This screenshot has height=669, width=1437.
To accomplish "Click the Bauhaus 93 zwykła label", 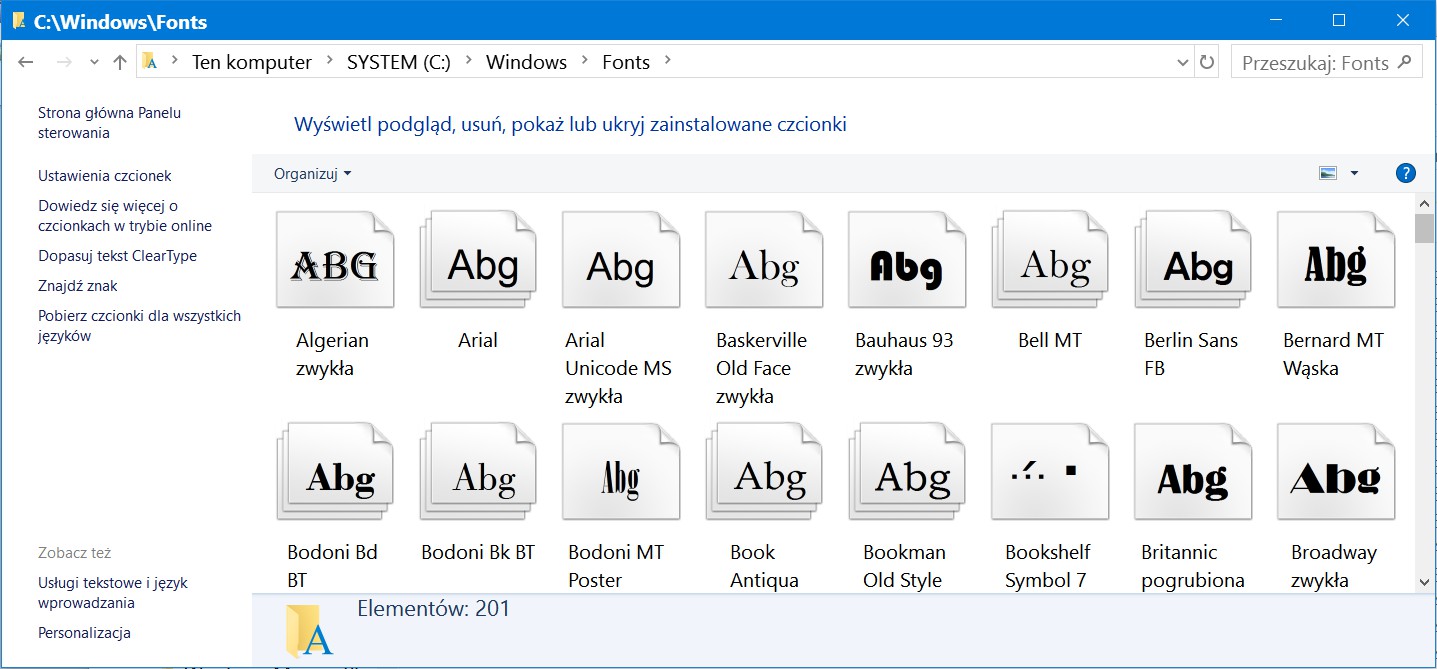I will coord(904,354).
